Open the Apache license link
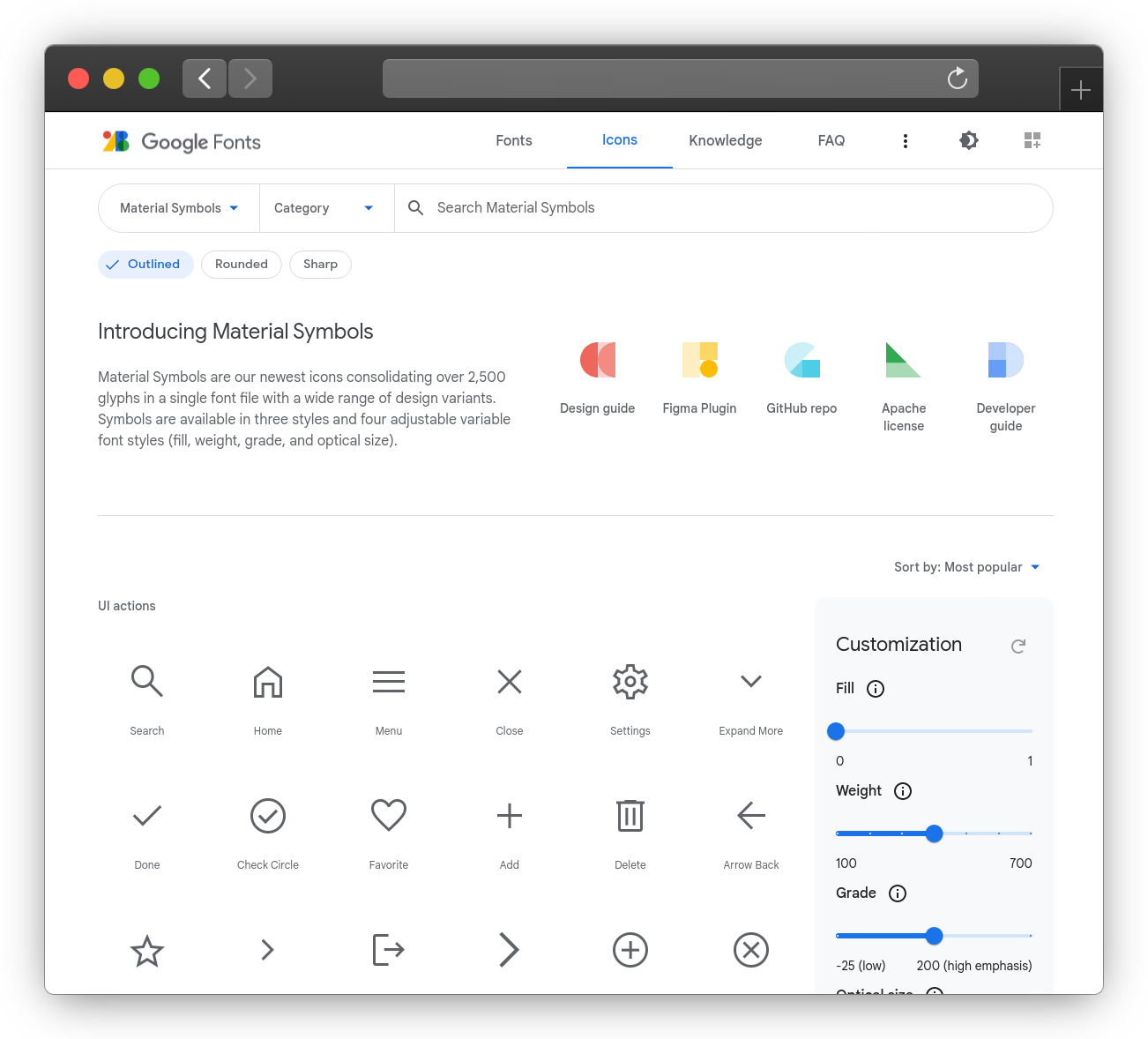The image size is (1148, 1039). coord(904,386)
